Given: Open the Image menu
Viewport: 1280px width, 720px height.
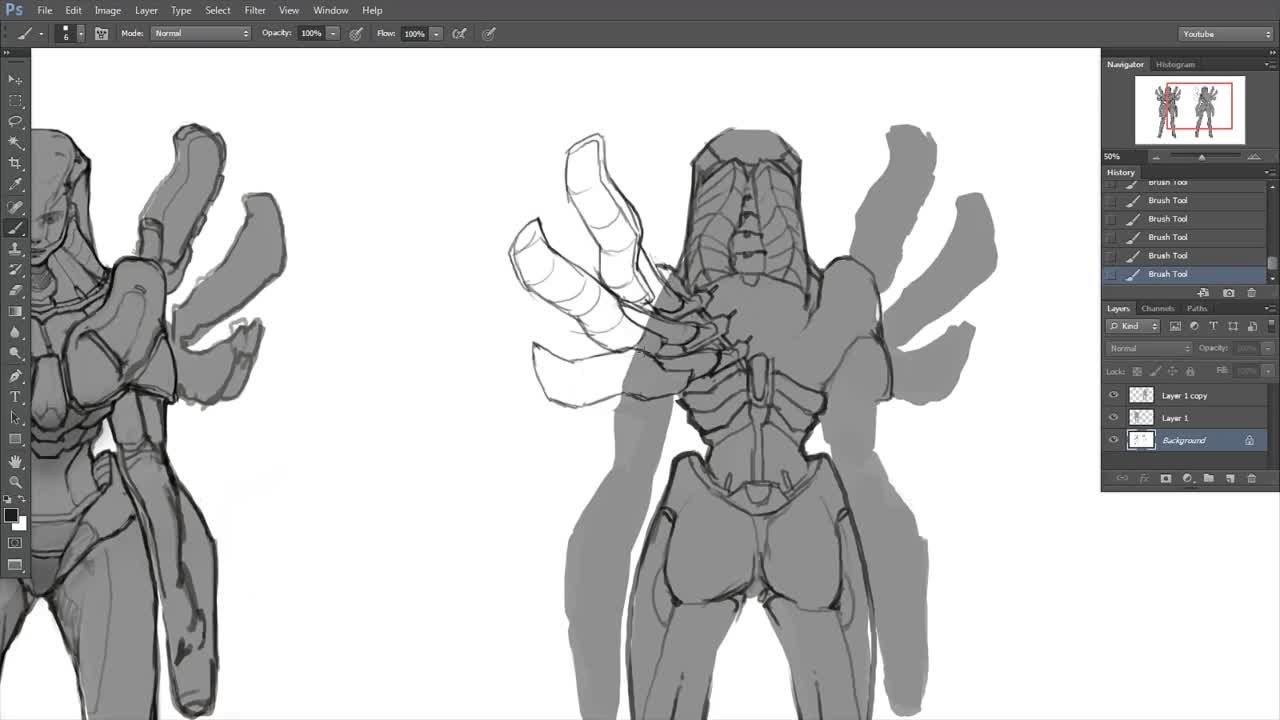Looking at the screenshot, I should click(107, 10).
